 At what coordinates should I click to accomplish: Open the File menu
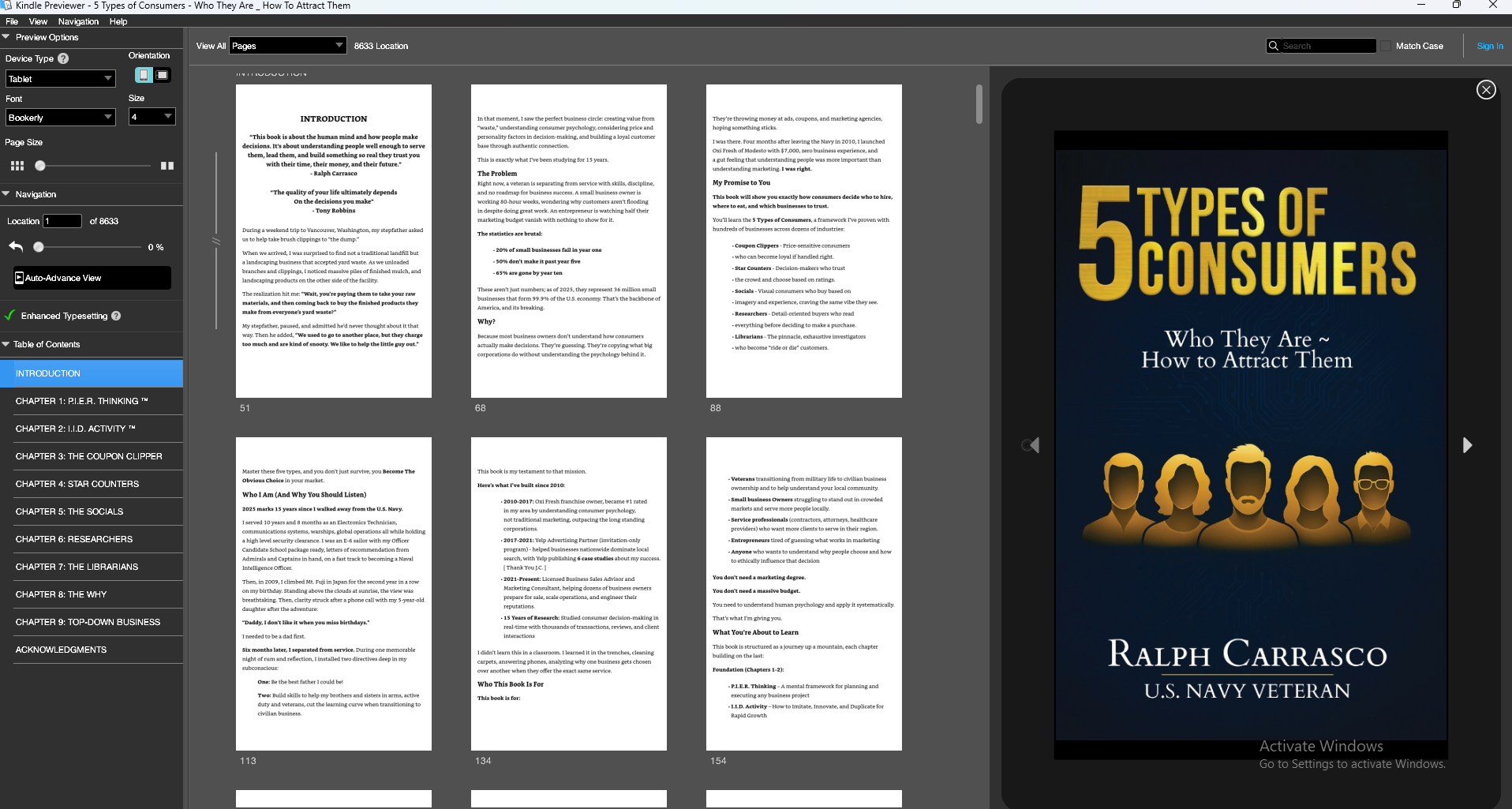pos(12,21)
